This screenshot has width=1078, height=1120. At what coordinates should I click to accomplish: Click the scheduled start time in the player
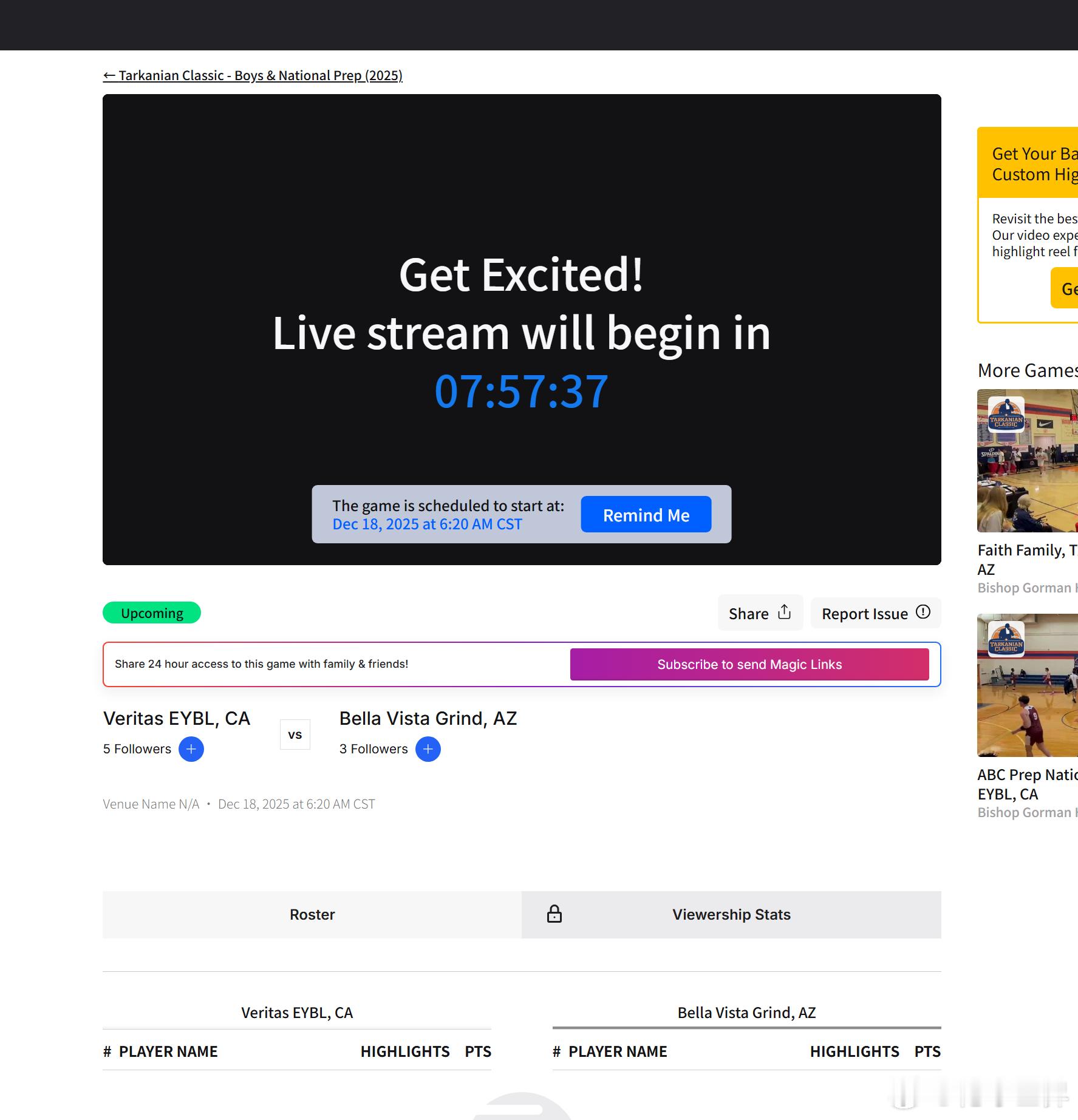click(427, 524)
